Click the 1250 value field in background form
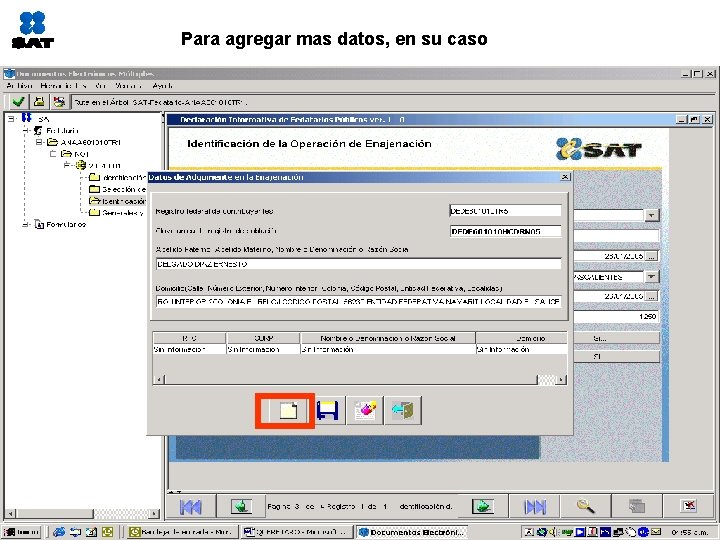Screen dimensions: 720x540 (616, 316)
